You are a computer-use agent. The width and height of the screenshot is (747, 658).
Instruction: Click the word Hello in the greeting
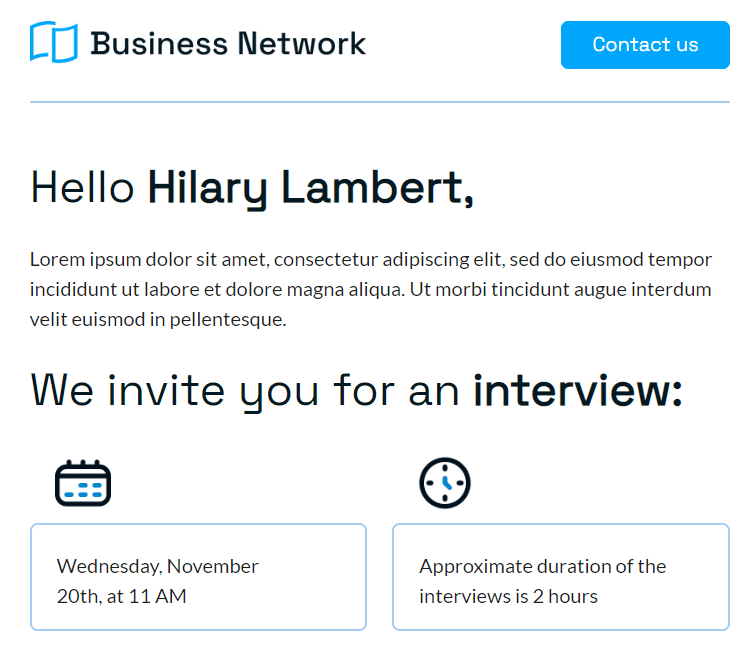tap(82, 188)
